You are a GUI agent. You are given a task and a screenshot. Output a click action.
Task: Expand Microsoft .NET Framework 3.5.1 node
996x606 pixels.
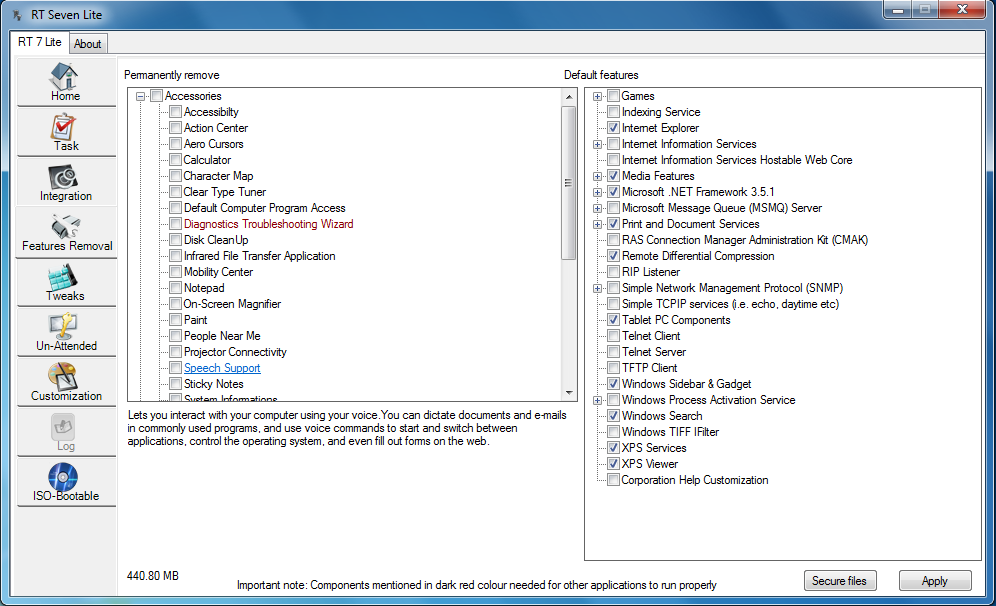tap(597, 192)
